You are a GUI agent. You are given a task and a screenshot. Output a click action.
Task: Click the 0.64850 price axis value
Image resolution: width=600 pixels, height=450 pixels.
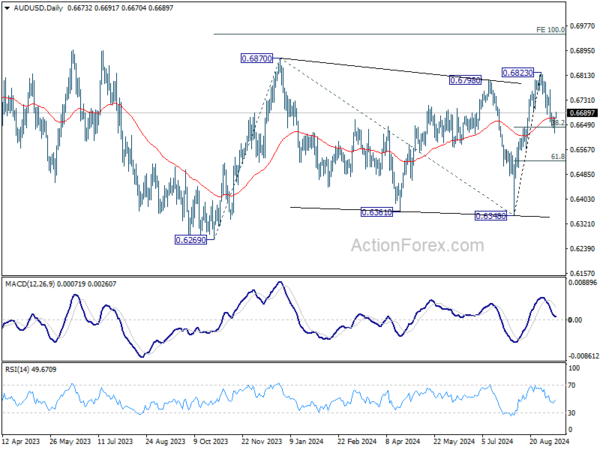pyautogui.click(x=582, y=174)
